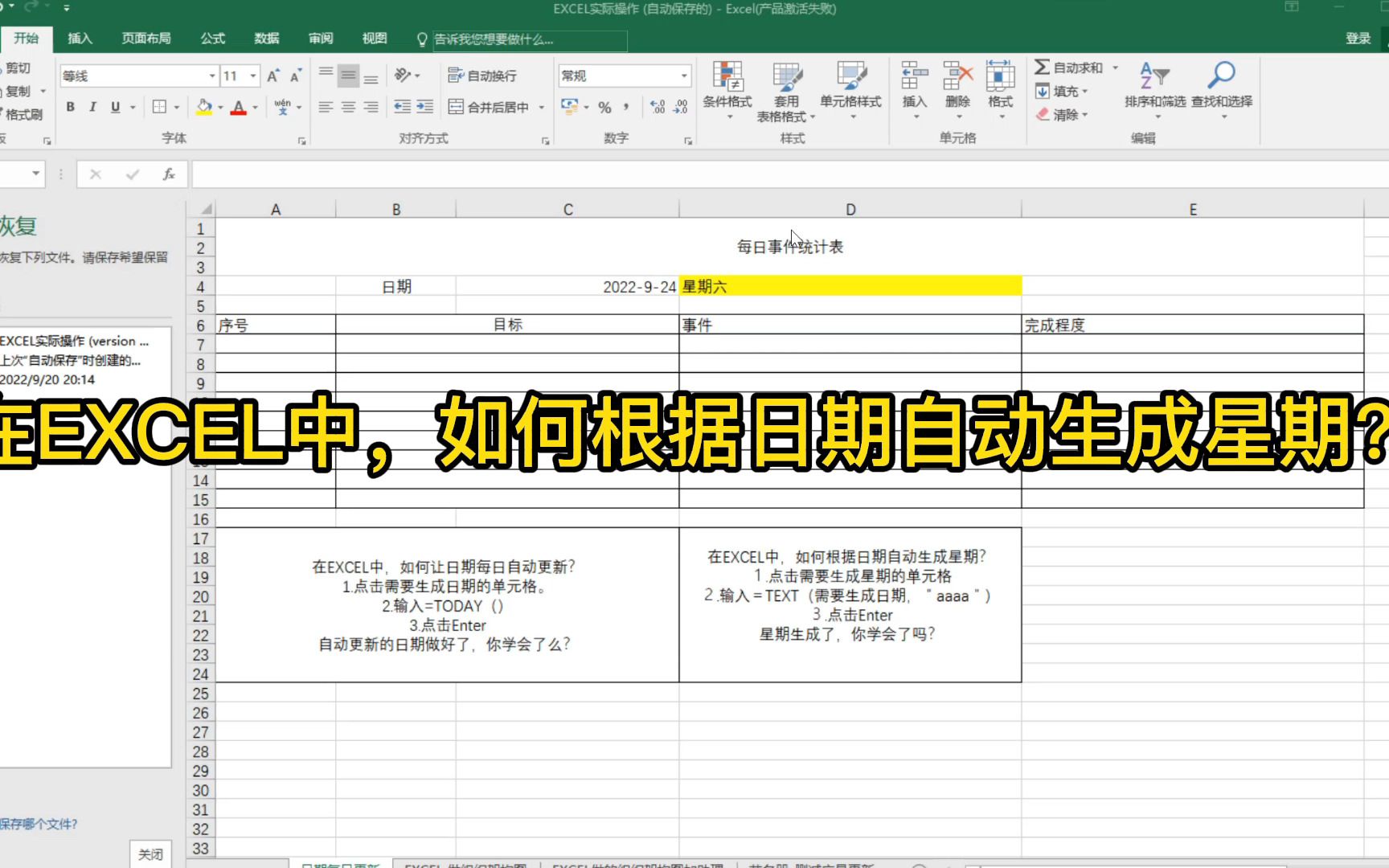Apply the fill color bucket
The image size is (1389, 868).
pyautogui.click(x=204, y=107)
